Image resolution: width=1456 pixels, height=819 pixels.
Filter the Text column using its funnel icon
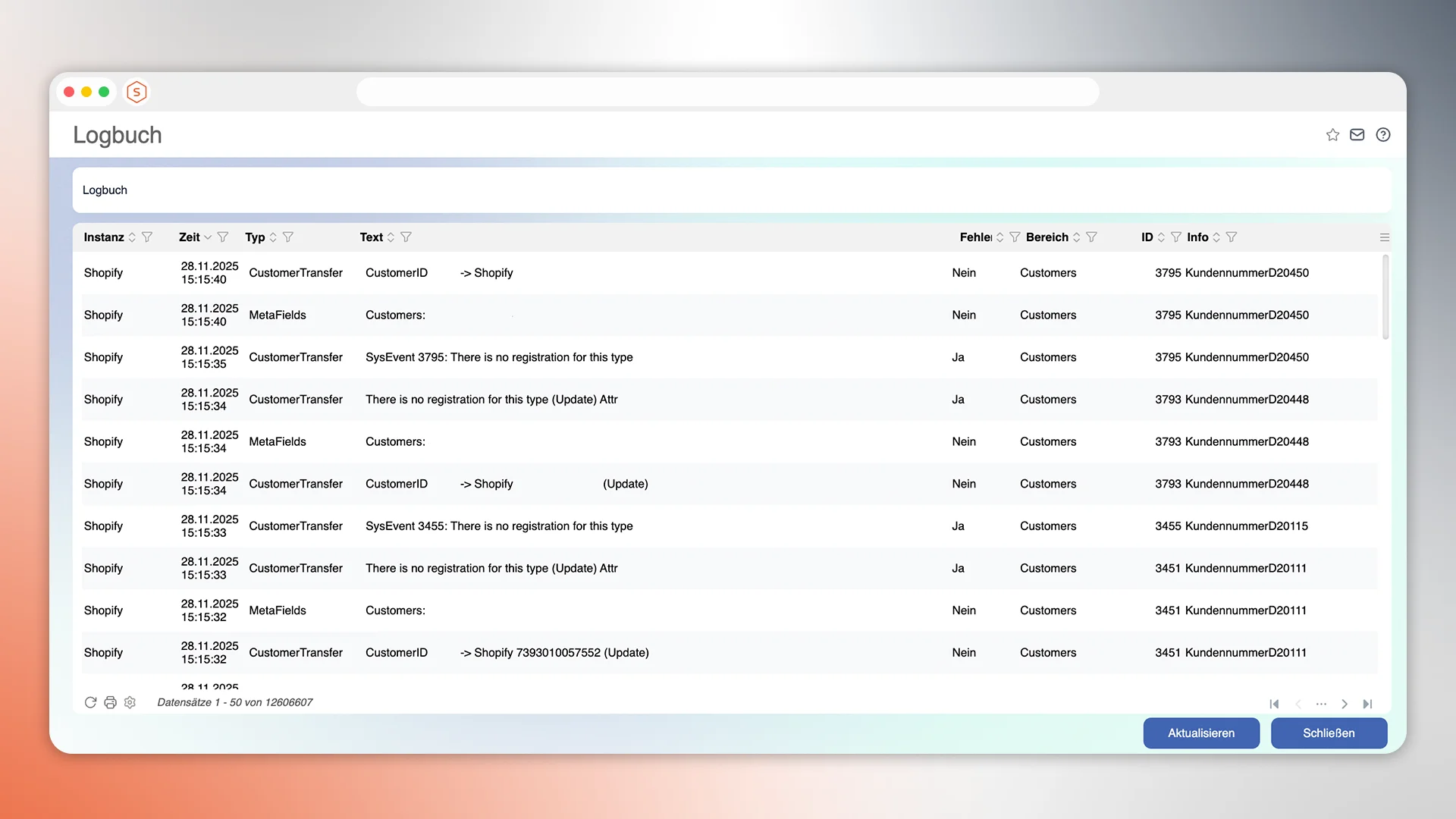pyautogui.click(x=407, y=237)
